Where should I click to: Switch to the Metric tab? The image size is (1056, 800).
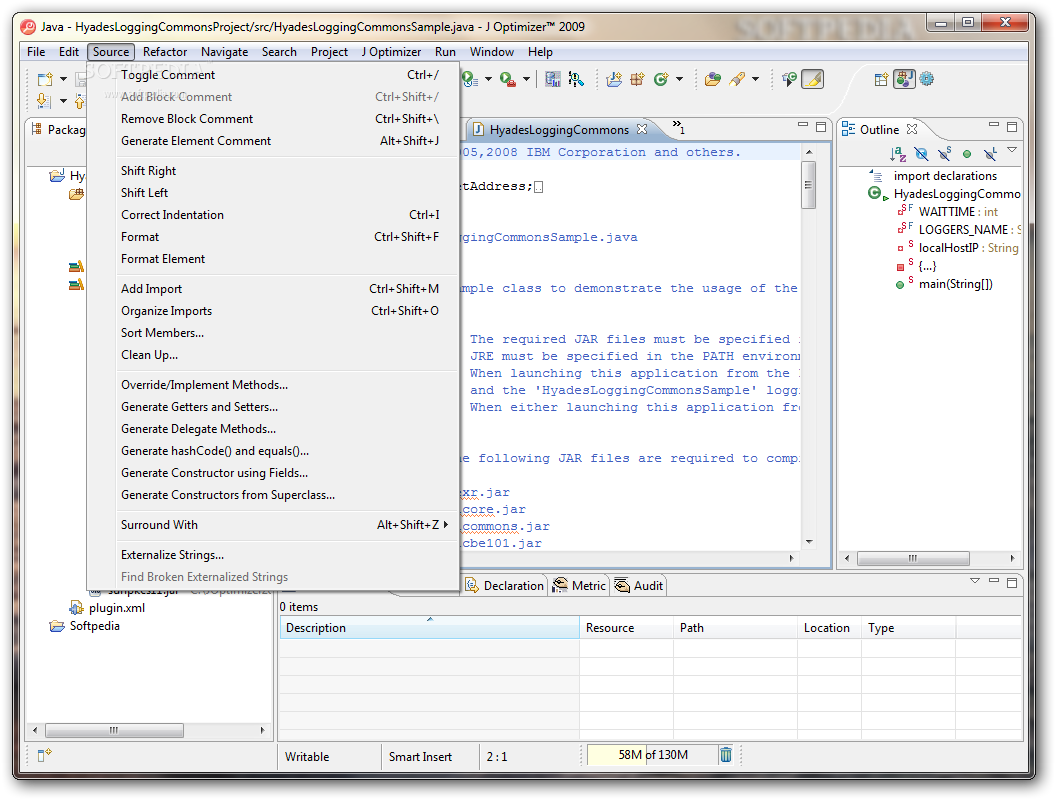(x=580, y=586)
